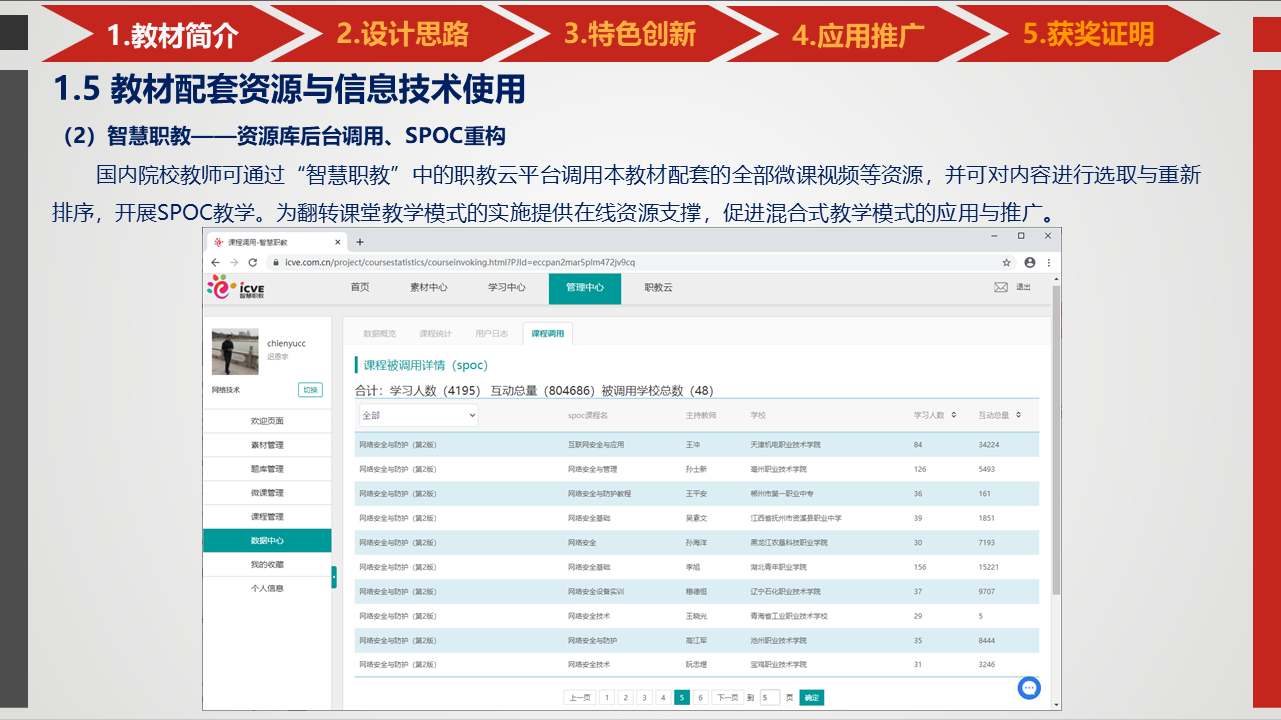Image resolution: width=1281 pixels, height=720 pixels.
Task: Click the 3.特色创新 slide navigation arrow
Action: coord(630,34)
